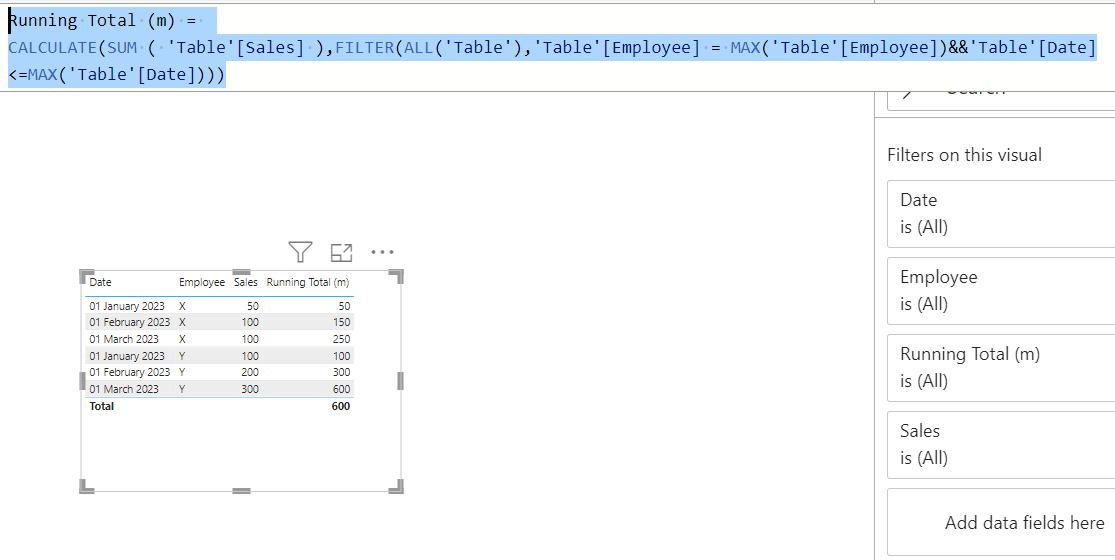Image resolution: width=1115 pixels, height=560 pixels.
Task: Click the bold grand total value 600
Action: click(341, 406)
